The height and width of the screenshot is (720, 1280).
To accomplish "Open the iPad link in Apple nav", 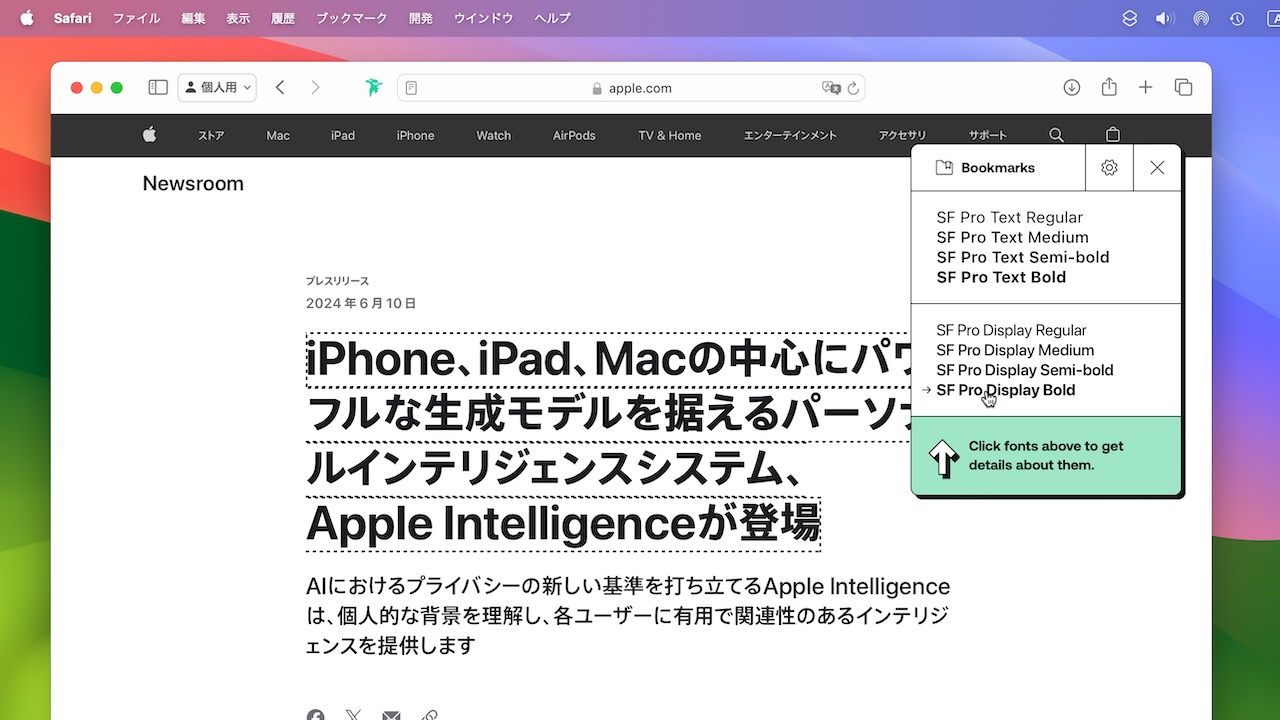I will pos(343,136).
